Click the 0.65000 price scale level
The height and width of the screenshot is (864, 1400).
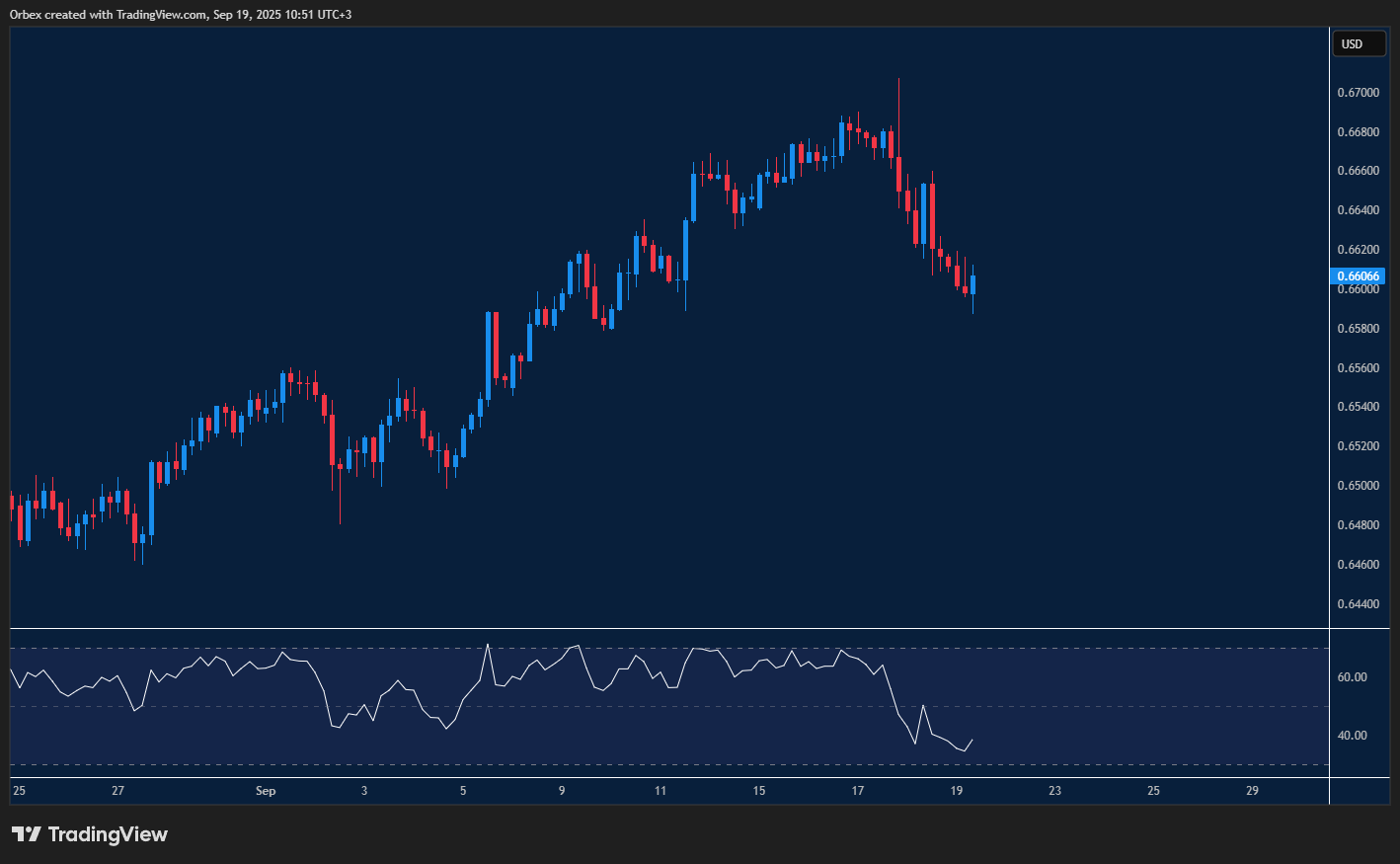(x=1359, y=486)
